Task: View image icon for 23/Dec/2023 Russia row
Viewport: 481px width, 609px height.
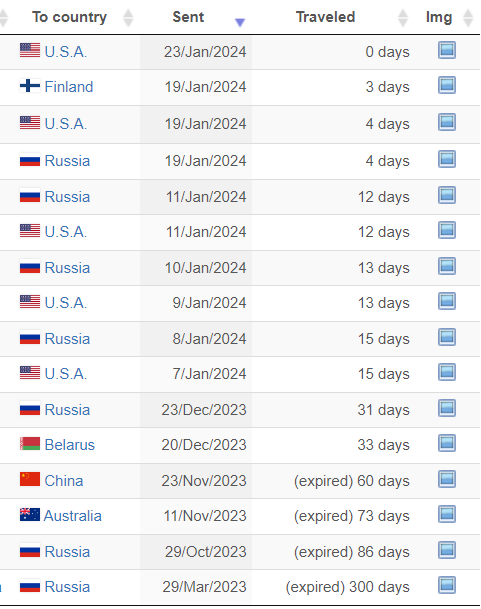Action: [447, 409]
